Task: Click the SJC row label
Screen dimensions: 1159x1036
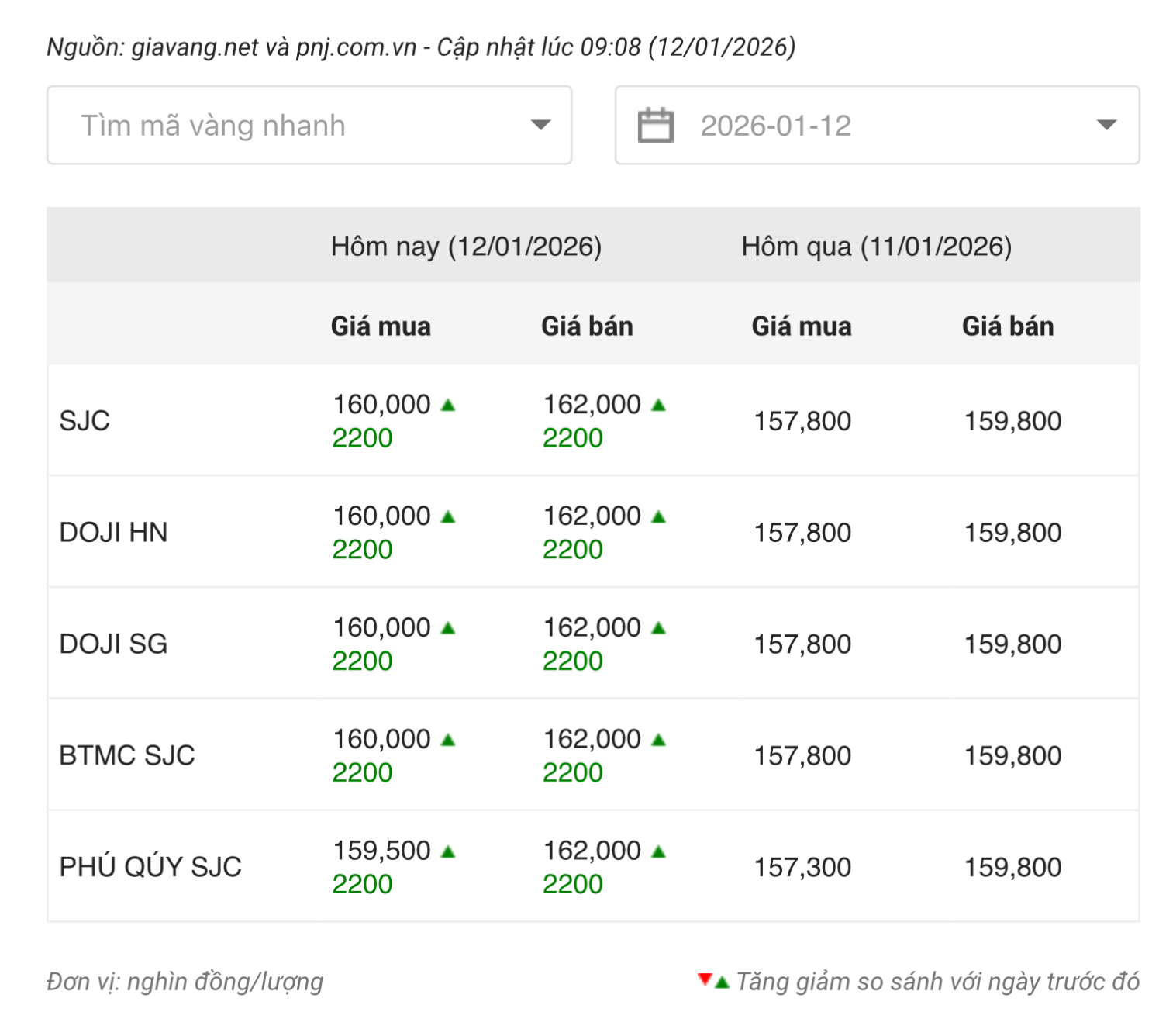Action: (x=85, y=421)
